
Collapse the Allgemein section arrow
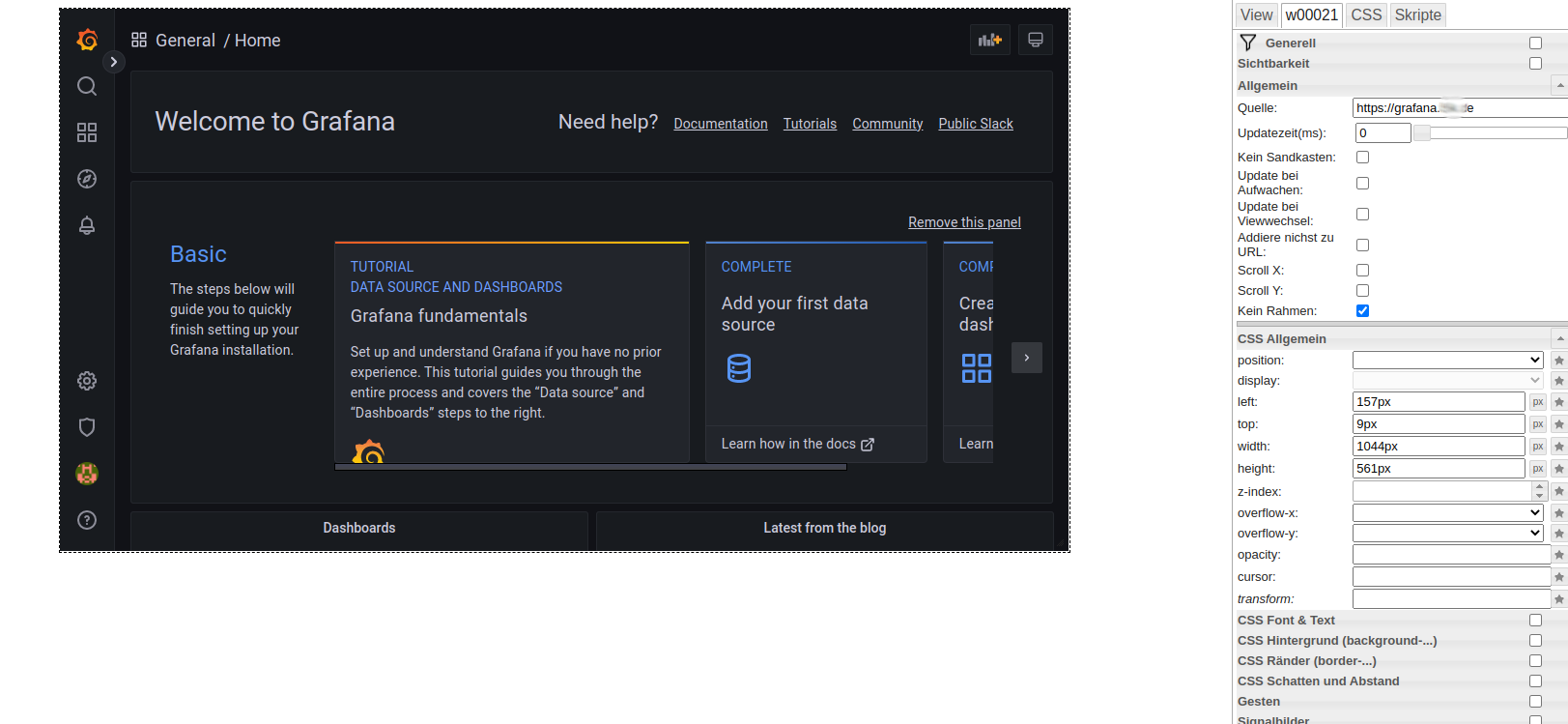pos(1559,86)
